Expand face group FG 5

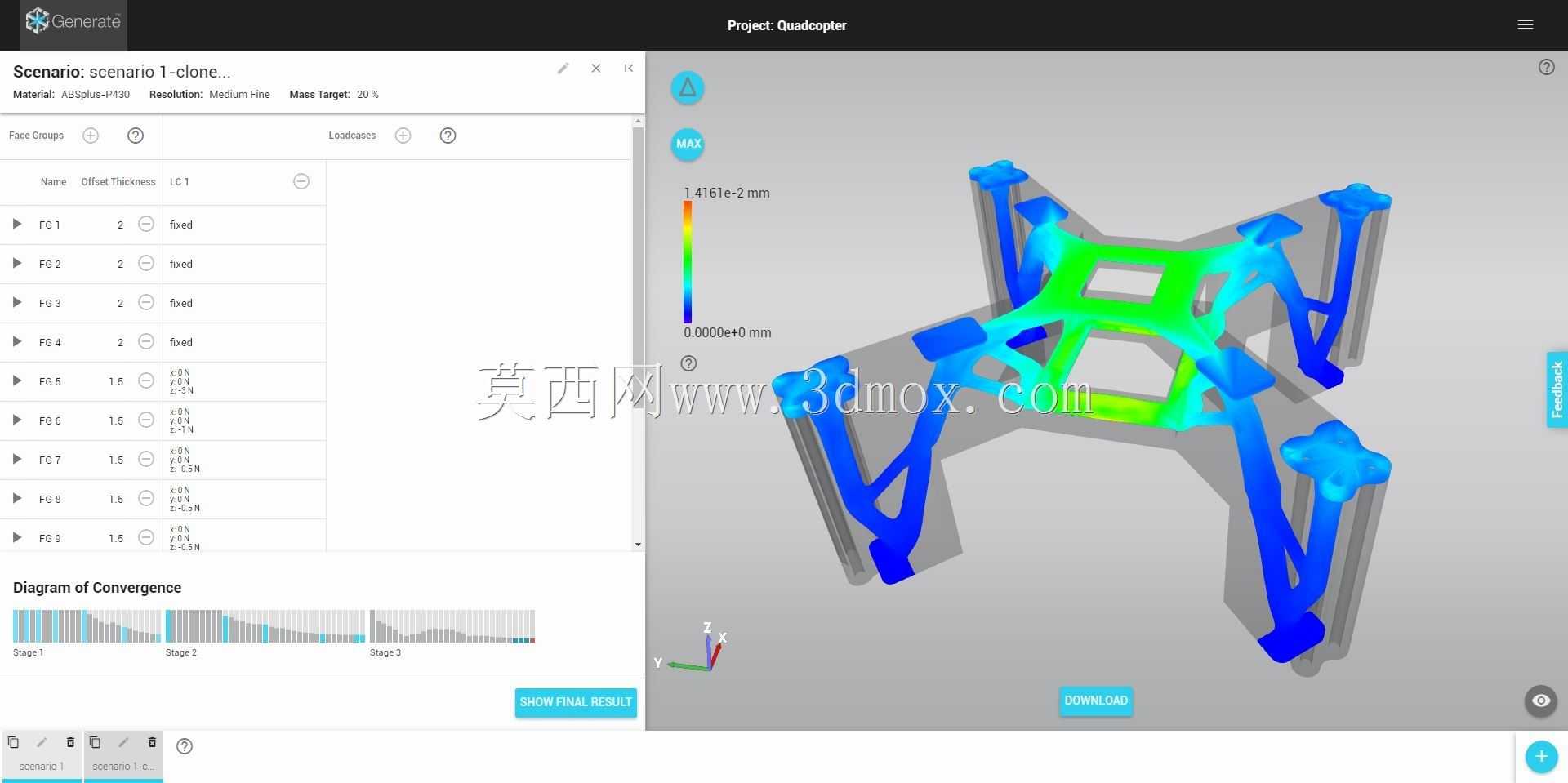16,380
